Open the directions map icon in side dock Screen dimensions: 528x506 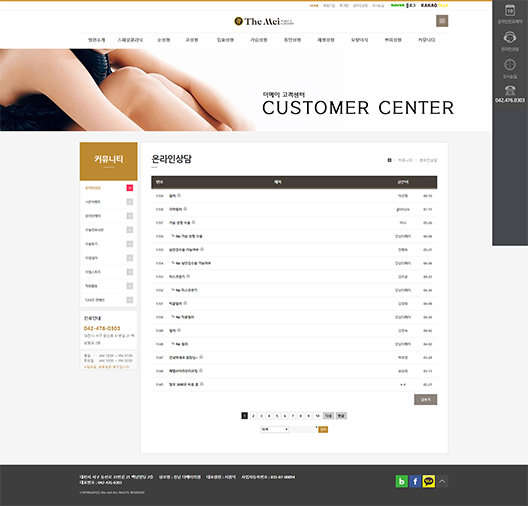510,65
